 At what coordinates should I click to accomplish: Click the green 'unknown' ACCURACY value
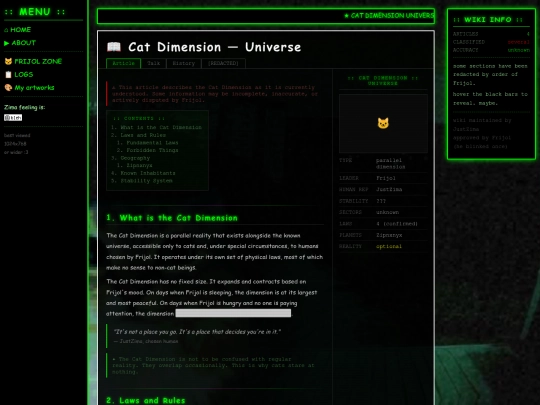(519, 50)
